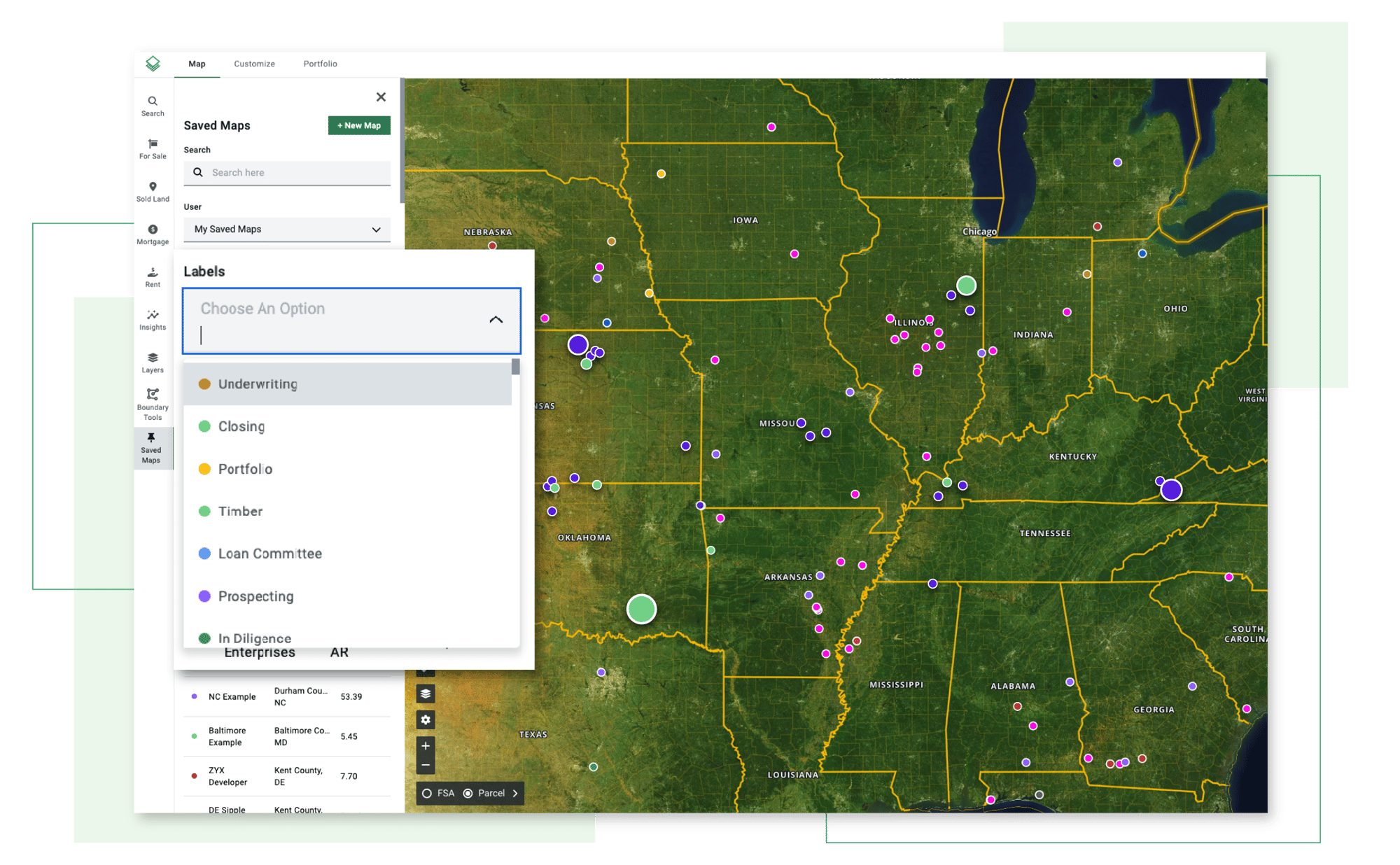Click the Search here input
The width and height of the screenshot is (1400, 865).
click(x=287, y=173)
